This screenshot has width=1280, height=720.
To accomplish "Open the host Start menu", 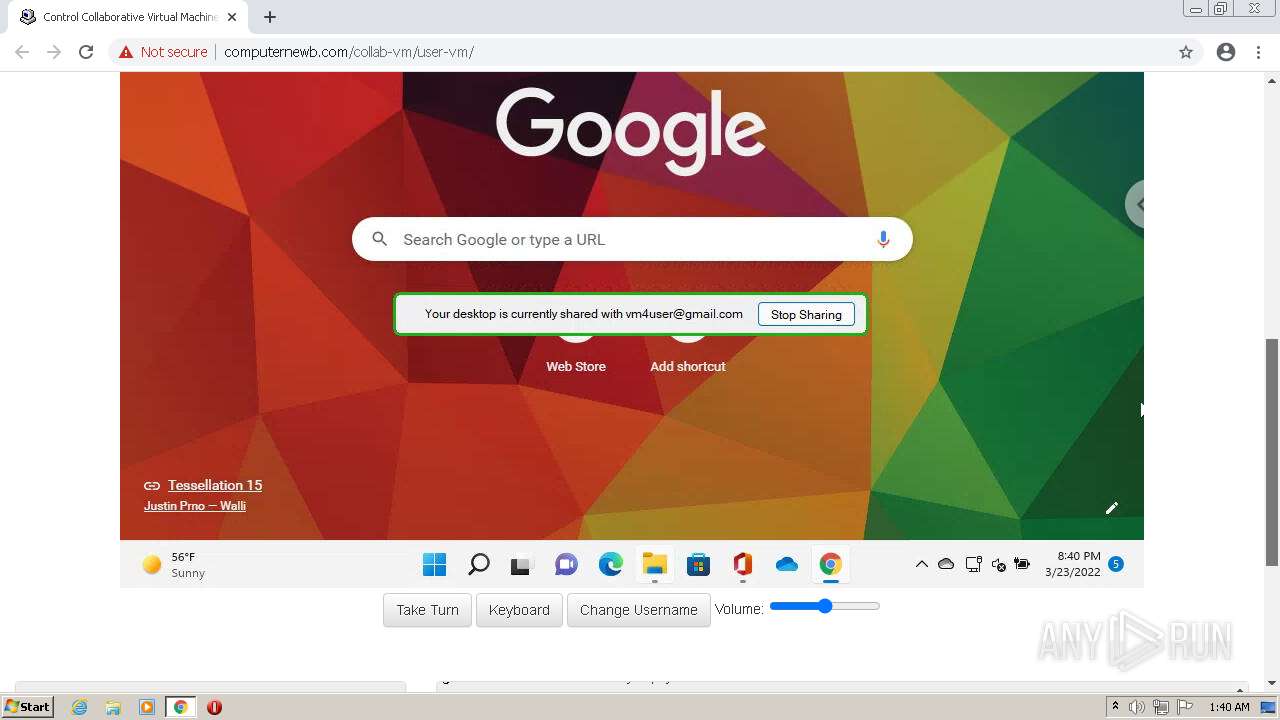I will coord(28,706).
